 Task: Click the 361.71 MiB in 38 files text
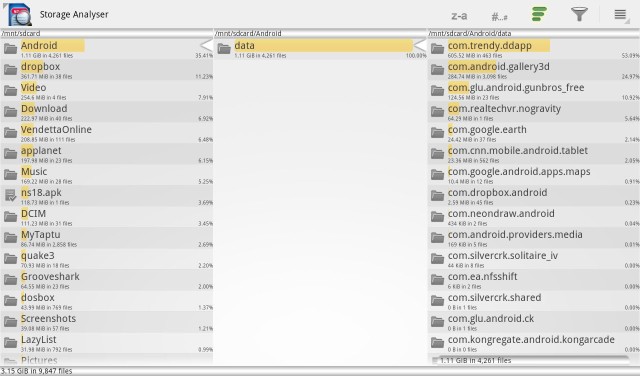click(47, 76)
